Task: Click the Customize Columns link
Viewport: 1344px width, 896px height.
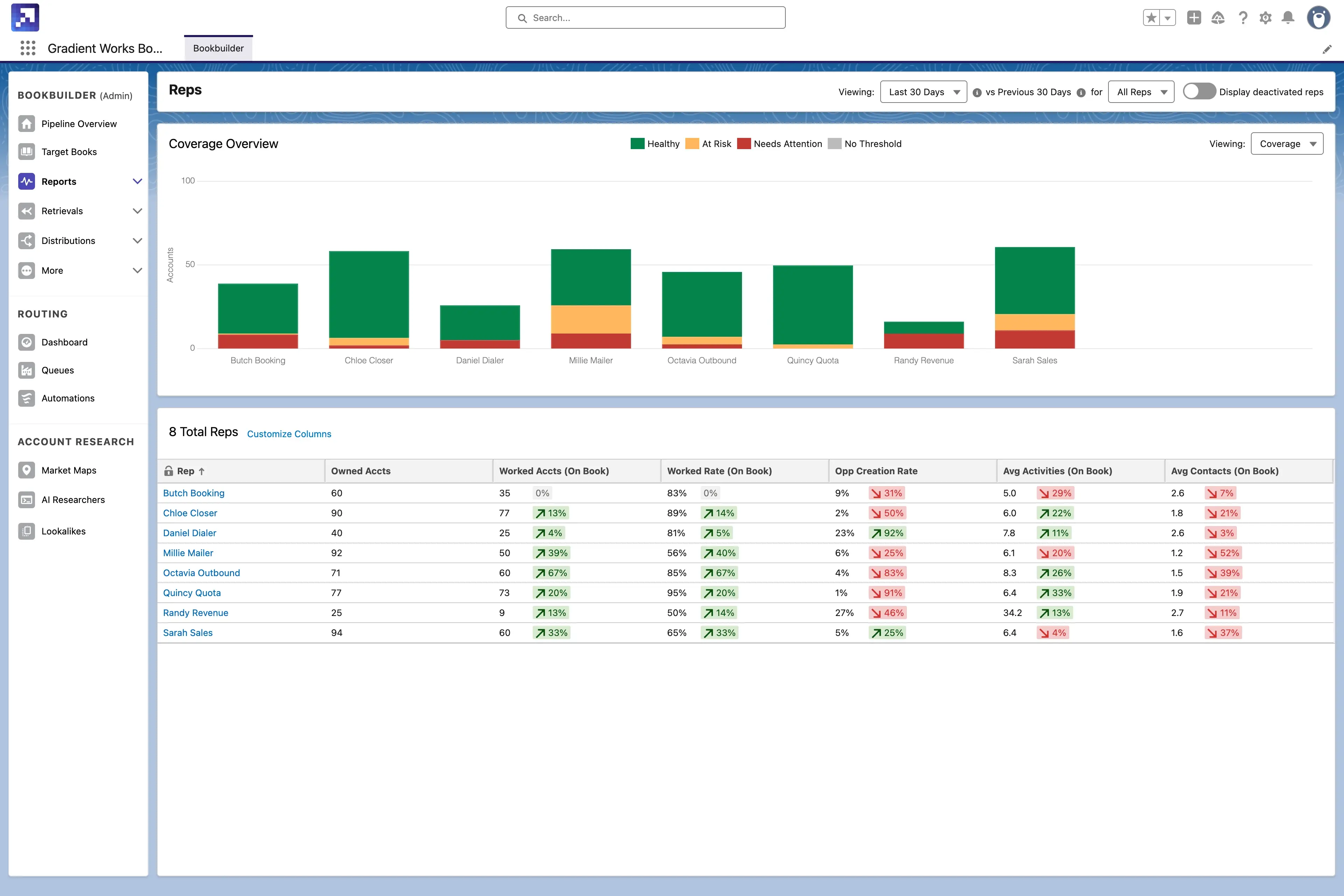Action: click(289, 434)
